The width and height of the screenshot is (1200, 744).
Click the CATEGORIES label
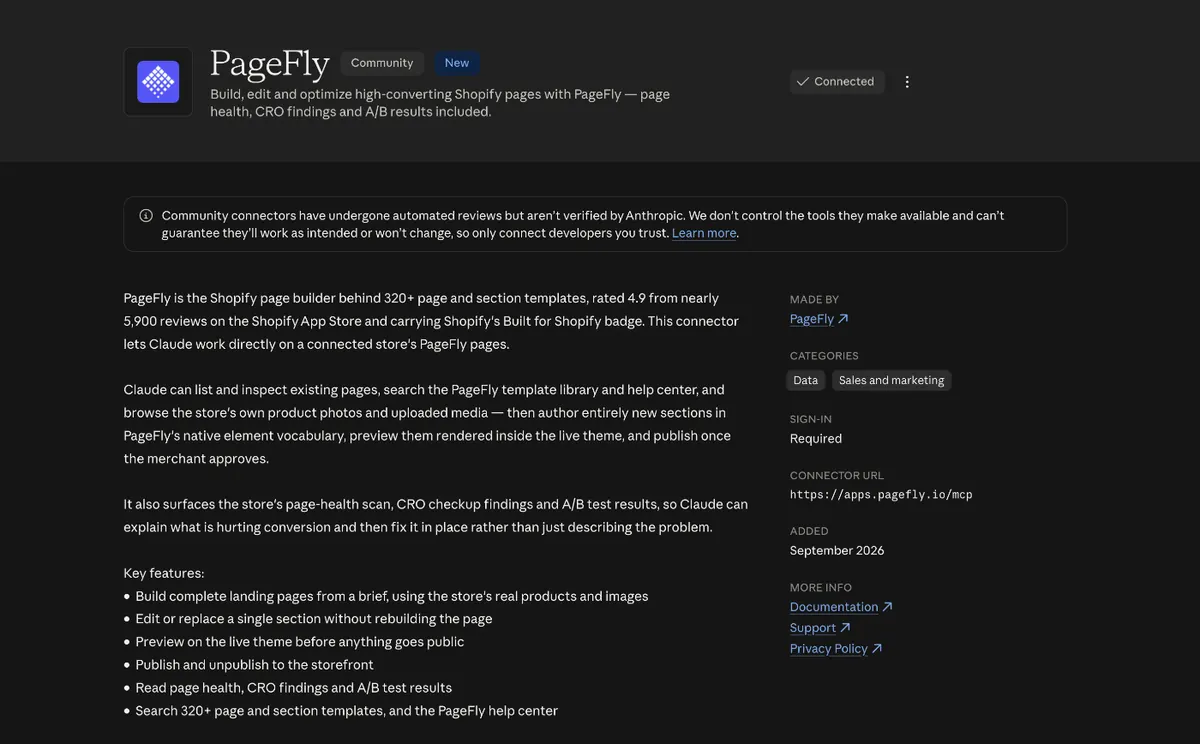pos(824,356)
